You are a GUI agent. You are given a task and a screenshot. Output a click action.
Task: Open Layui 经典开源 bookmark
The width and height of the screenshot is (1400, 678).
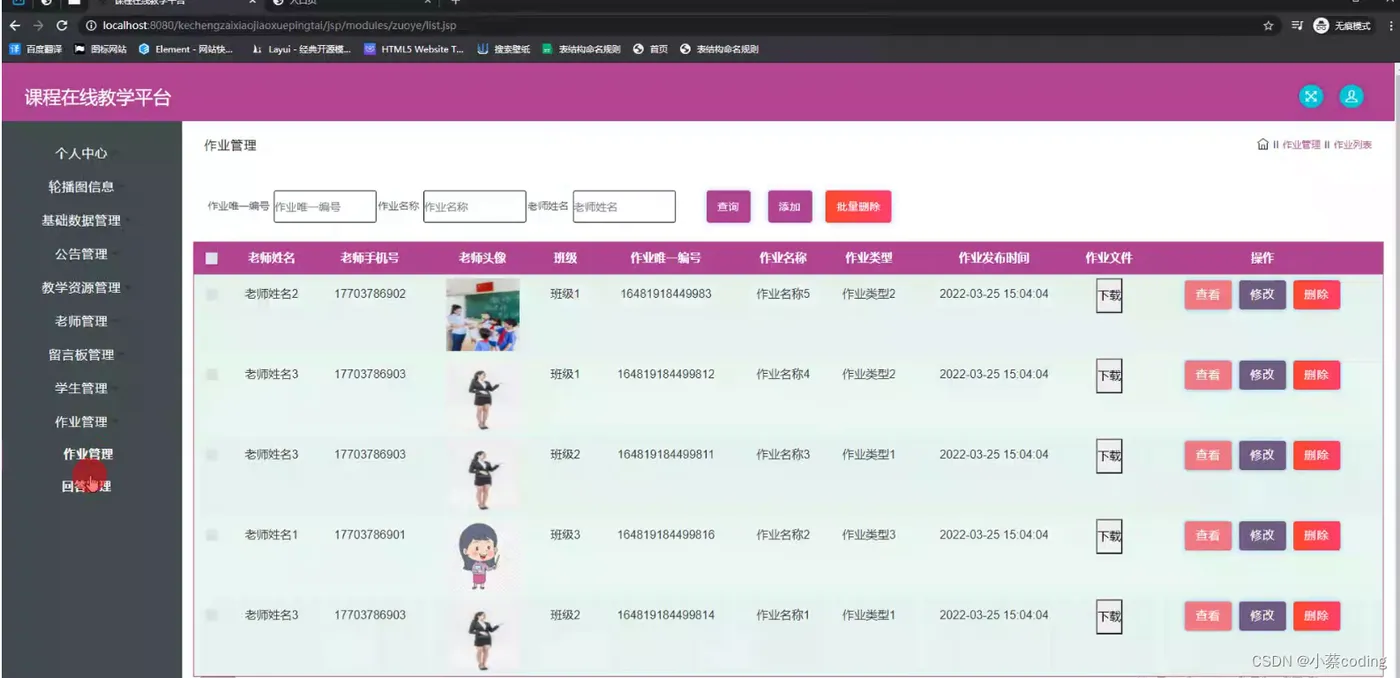click(x=301, y=48)
